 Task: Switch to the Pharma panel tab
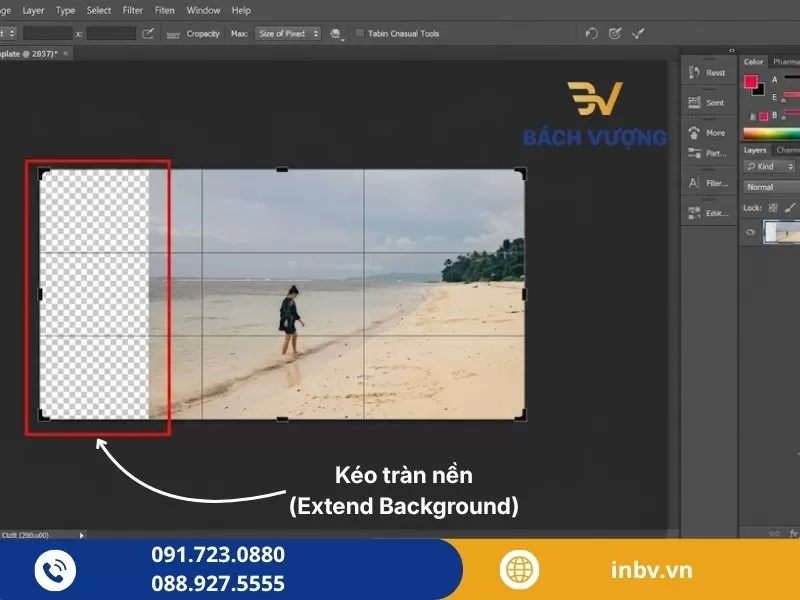click(x=786, y=62)
